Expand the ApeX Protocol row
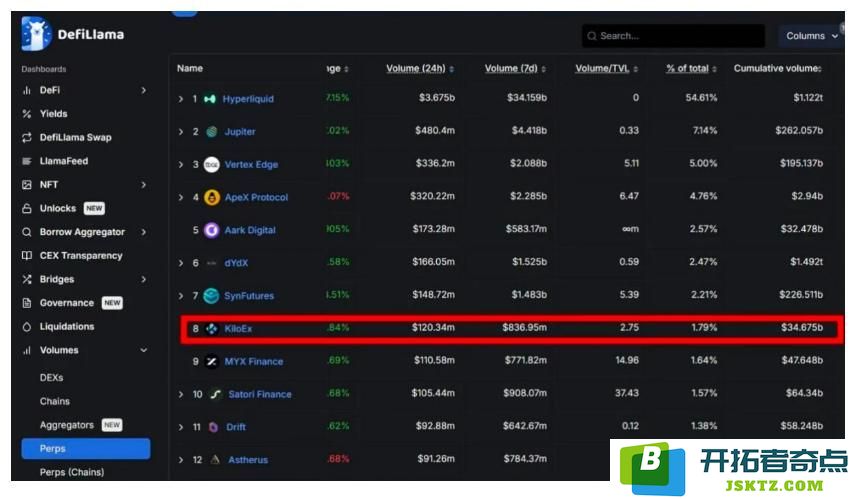 (181, 197)
